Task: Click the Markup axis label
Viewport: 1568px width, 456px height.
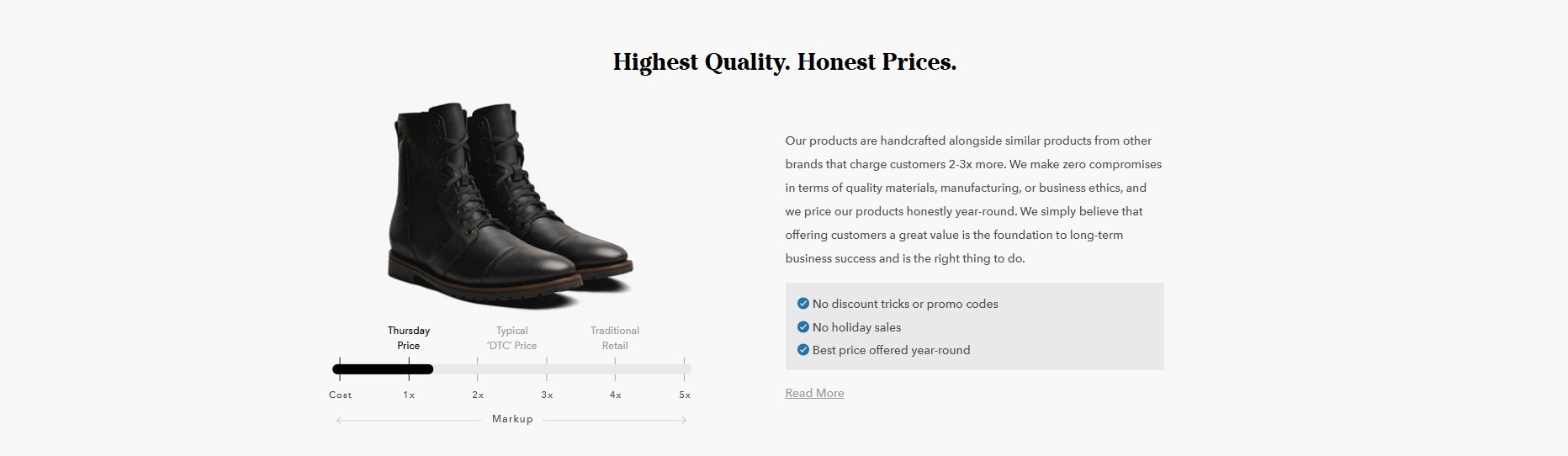Action: [512, 419]
